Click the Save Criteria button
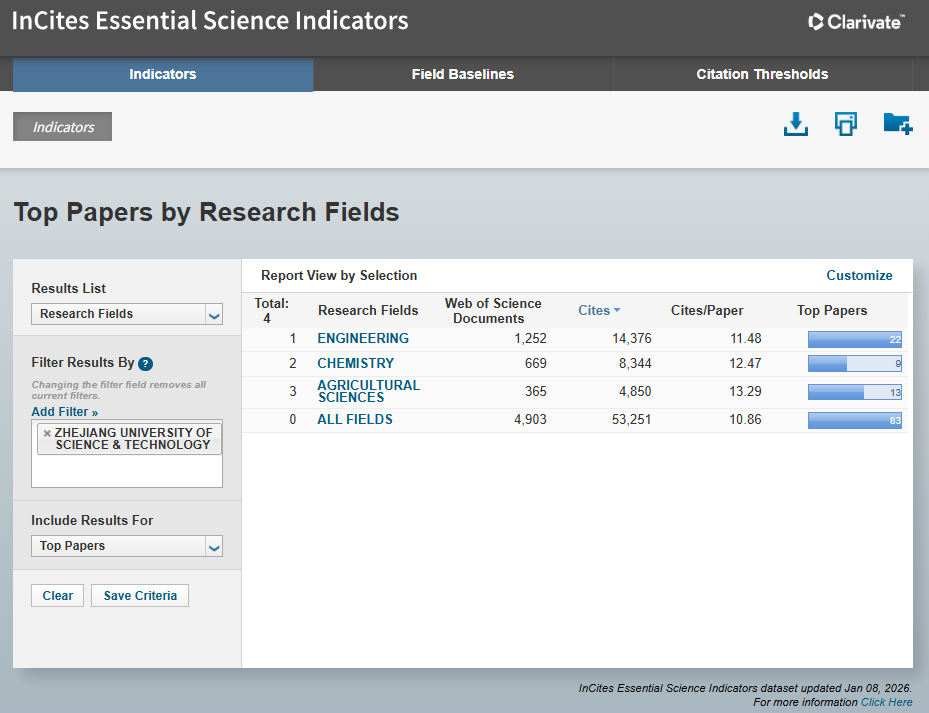 pos(140,596)
